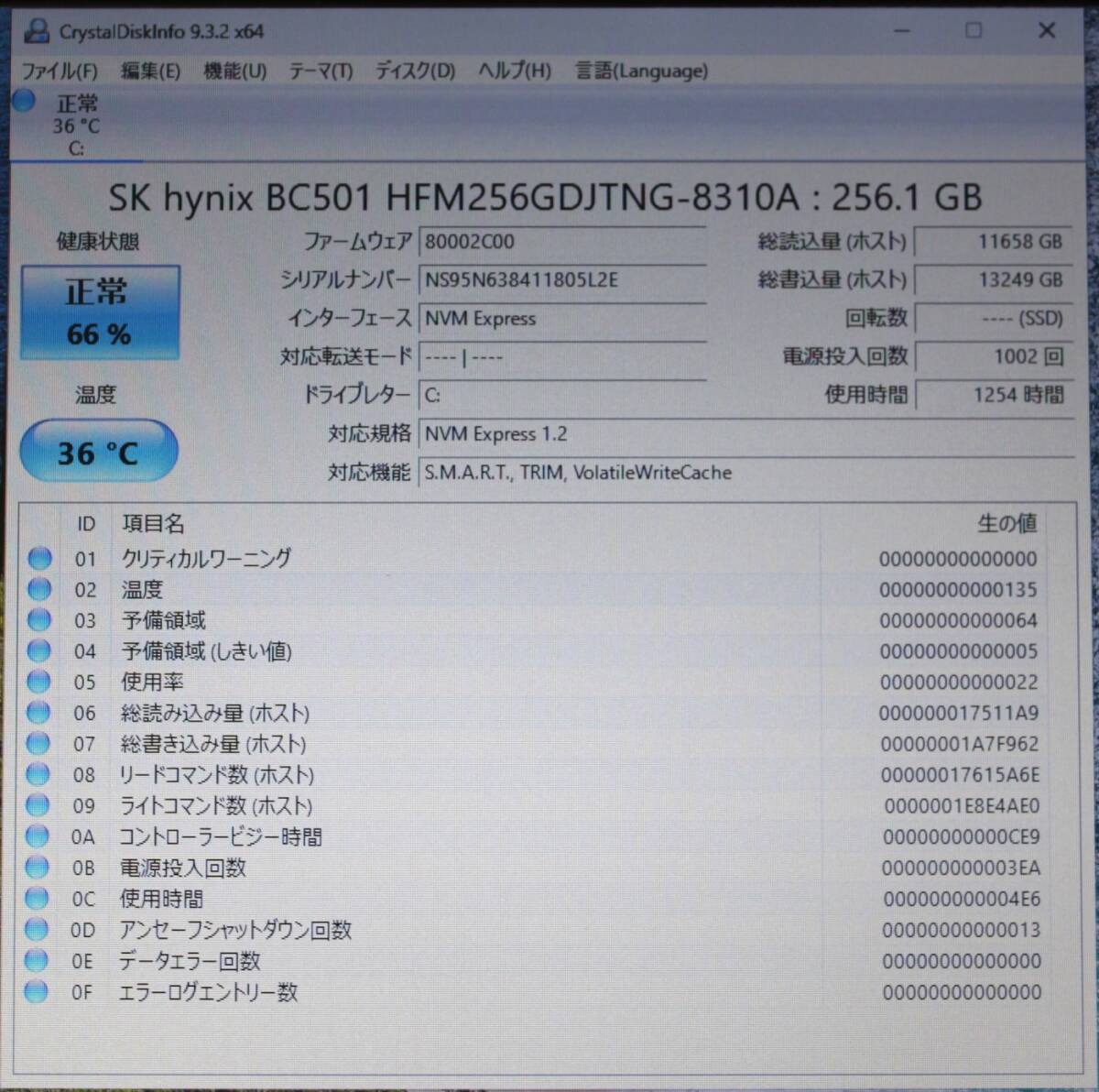Viewport: 1099px width, 1092px height.
Task: Select the C: drive status icon at top
Action: [x=23, y=101]
